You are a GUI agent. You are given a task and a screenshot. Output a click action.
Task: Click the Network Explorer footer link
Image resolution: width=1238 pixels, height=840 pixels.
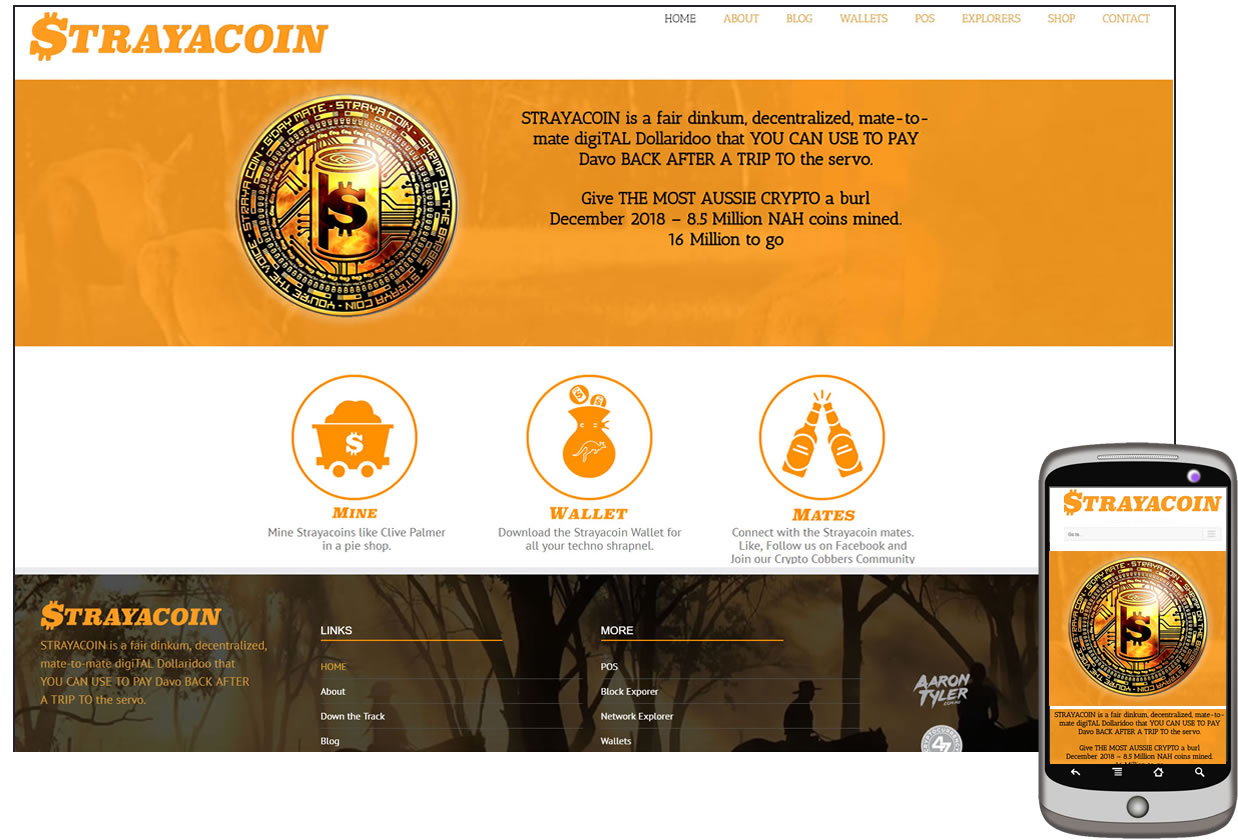(x=637, y=717)
